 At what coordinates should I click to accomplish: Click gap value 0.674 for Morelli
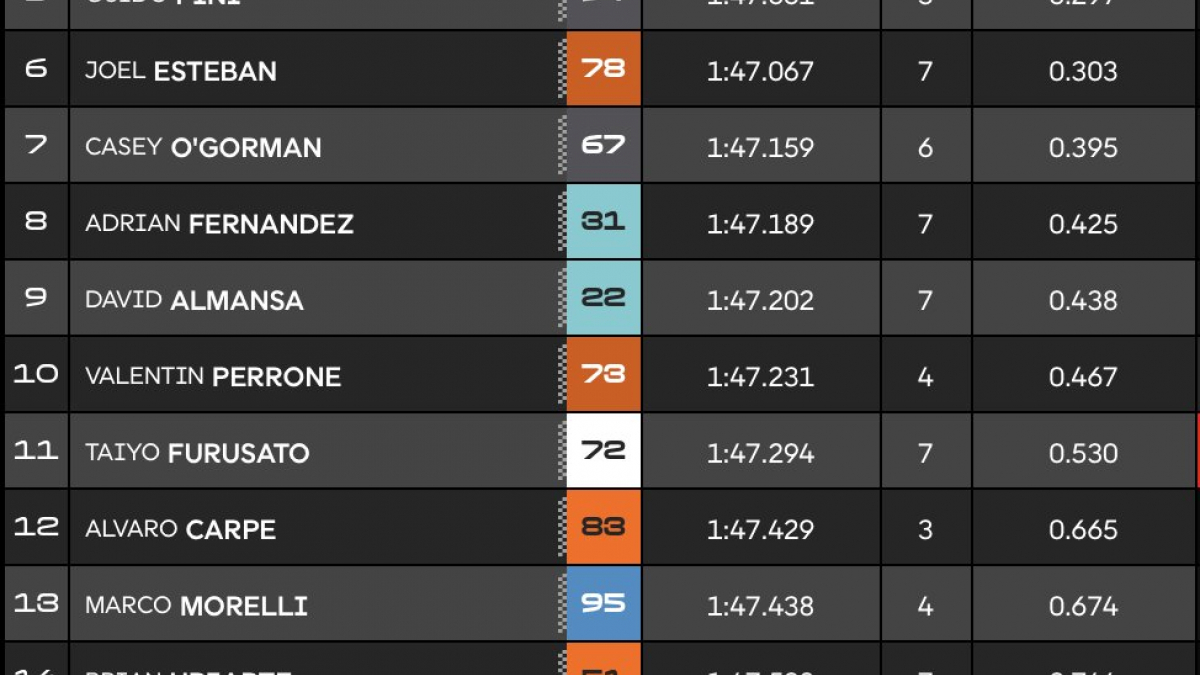1083,606
